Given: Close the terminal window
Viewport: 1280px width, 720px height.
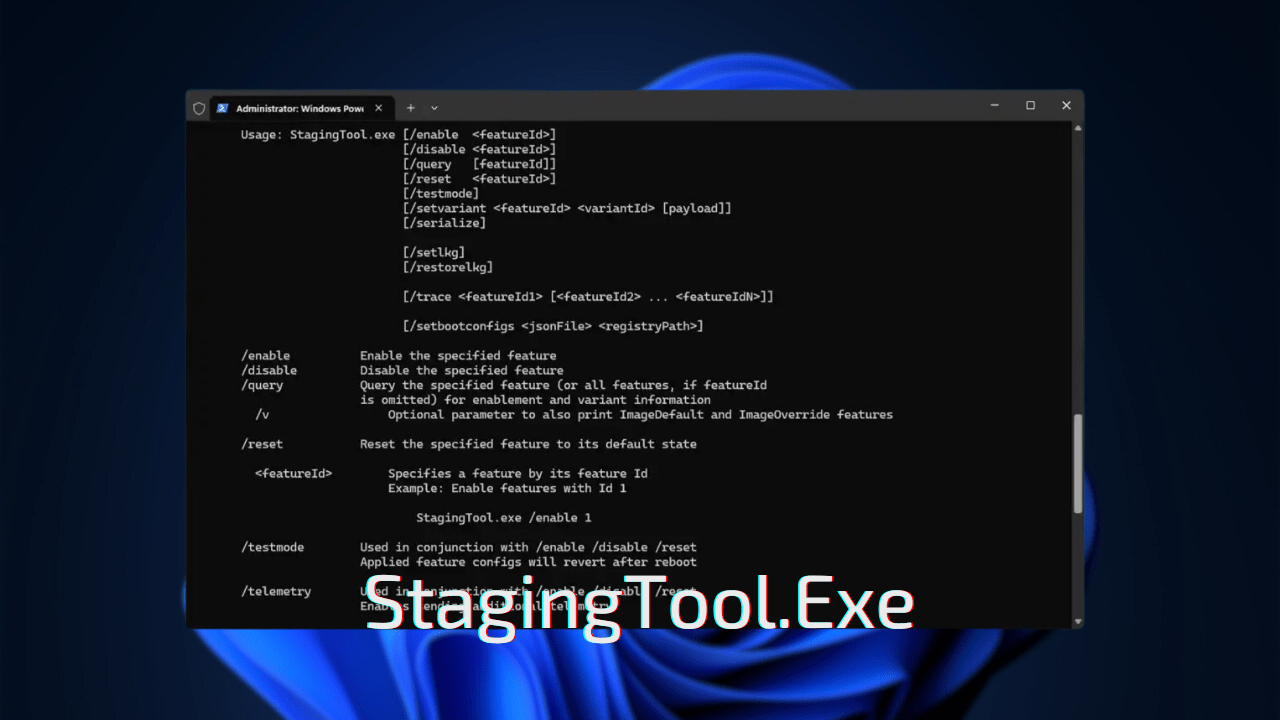Looking at the screenshot, I should click(1066, 105).
